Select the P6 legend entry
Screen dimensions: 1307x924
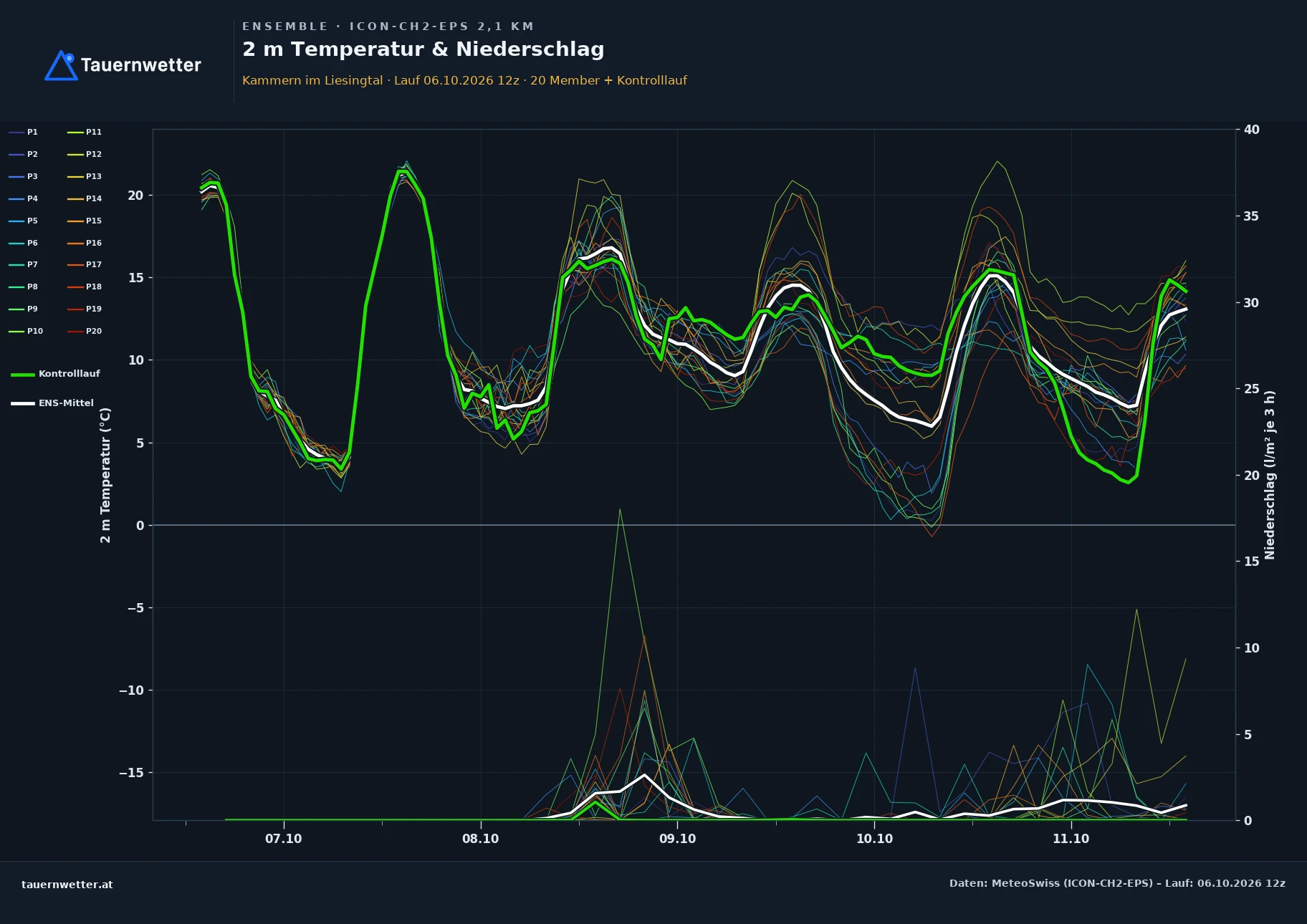(x=24, y=243)
